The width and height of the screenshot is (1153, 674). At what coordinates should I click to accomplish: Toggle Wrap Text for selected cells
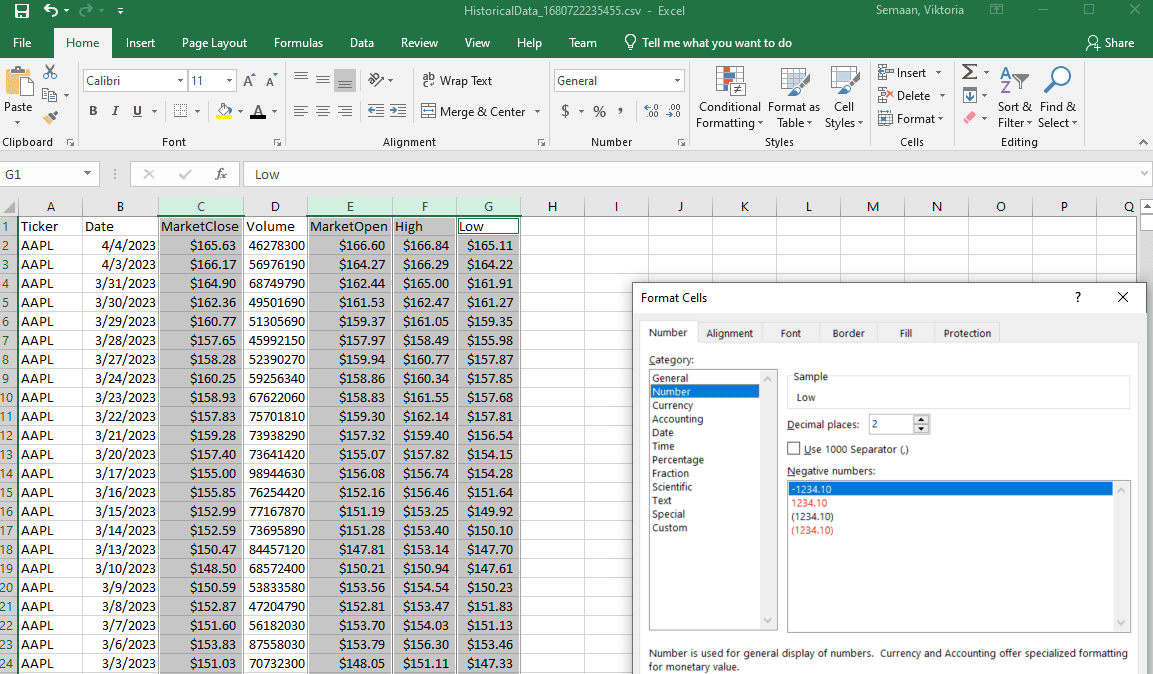point(457,81)
